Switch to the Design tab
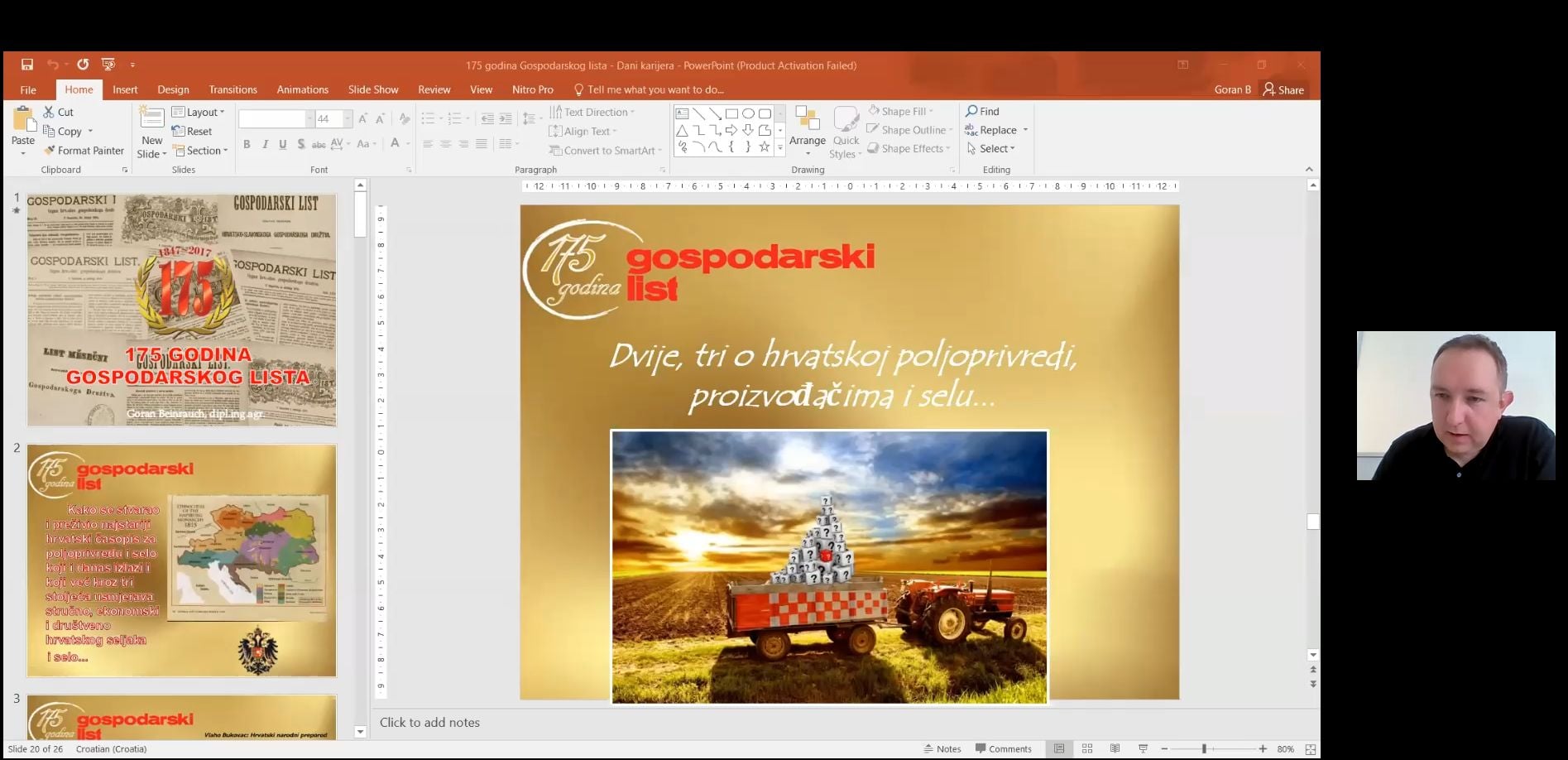 point(173,89)
